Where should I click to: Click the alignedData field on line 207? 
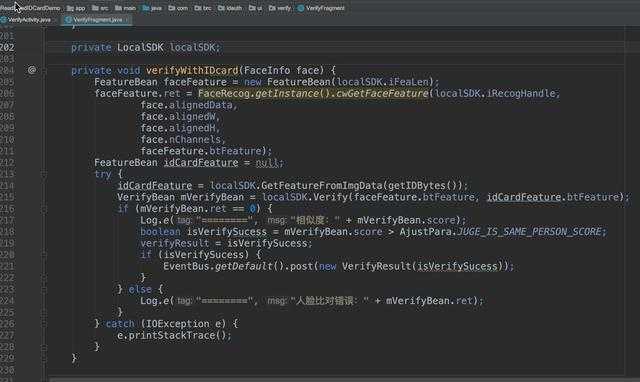pos(201,105)
